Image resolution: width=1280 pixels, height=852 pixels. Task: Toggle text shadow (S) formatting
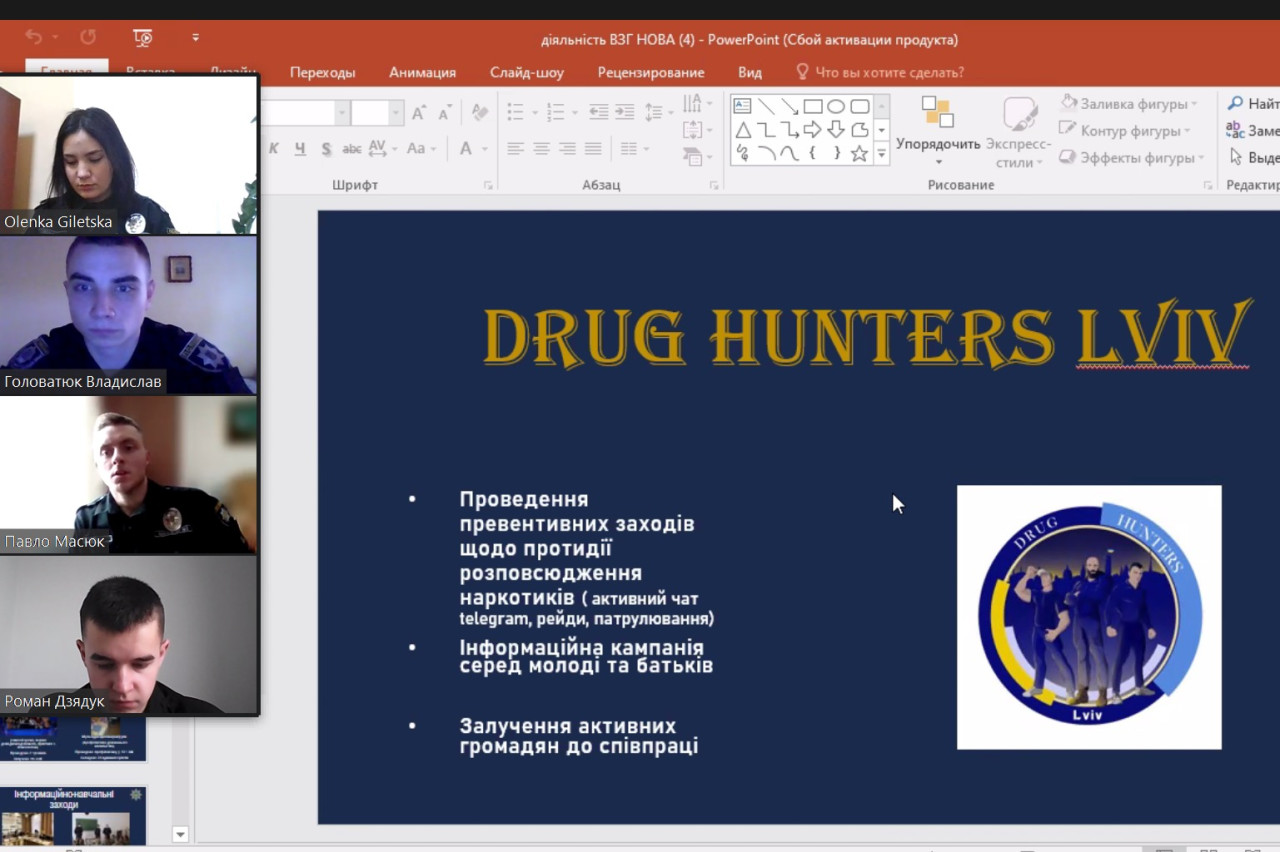coord(326,148)
